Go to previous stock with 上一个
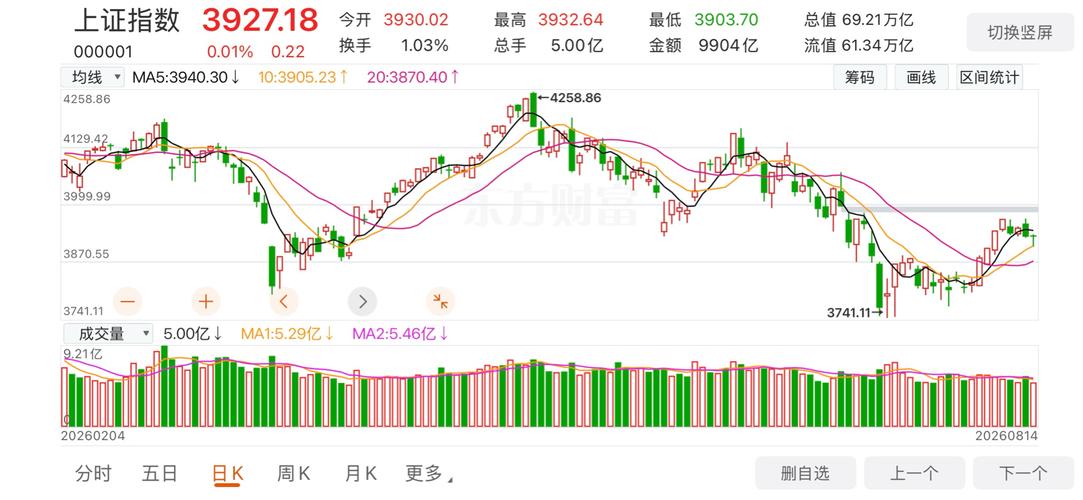Screen dimensions: 1083x500 pos(914,473)
